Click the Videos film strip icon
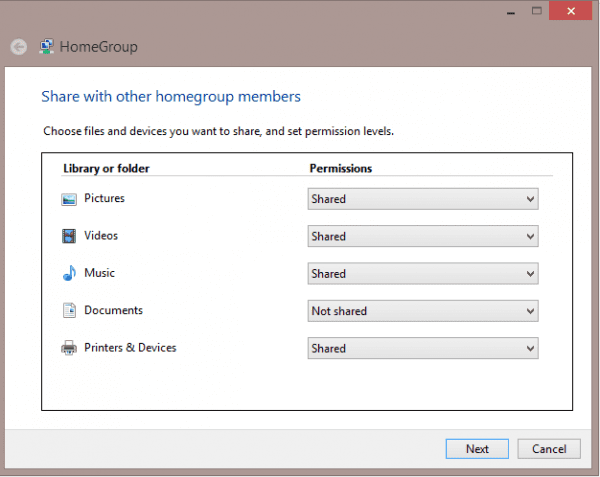This screenshot has width=600, height=477. click(69, 236)
